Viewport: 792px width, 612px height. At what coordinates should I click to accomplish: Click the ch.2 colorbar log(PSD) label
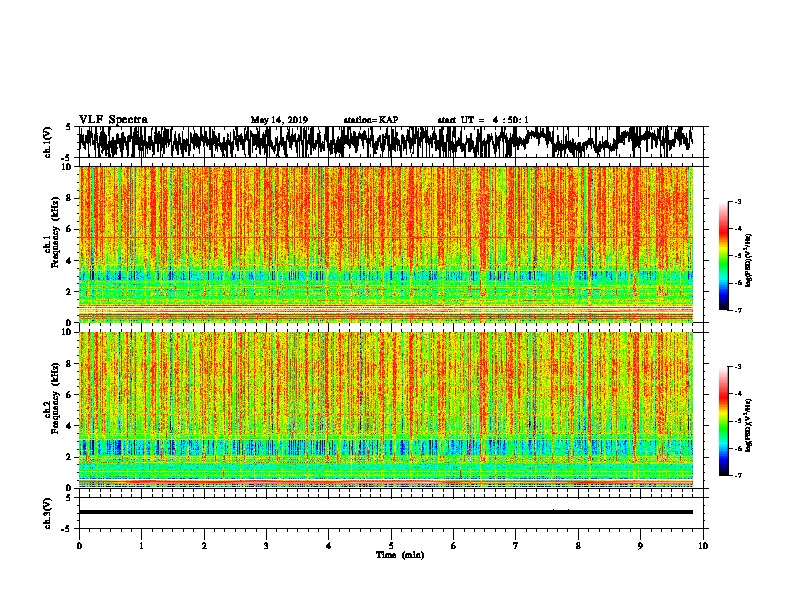pyautogui.click(x=748, y=425)
